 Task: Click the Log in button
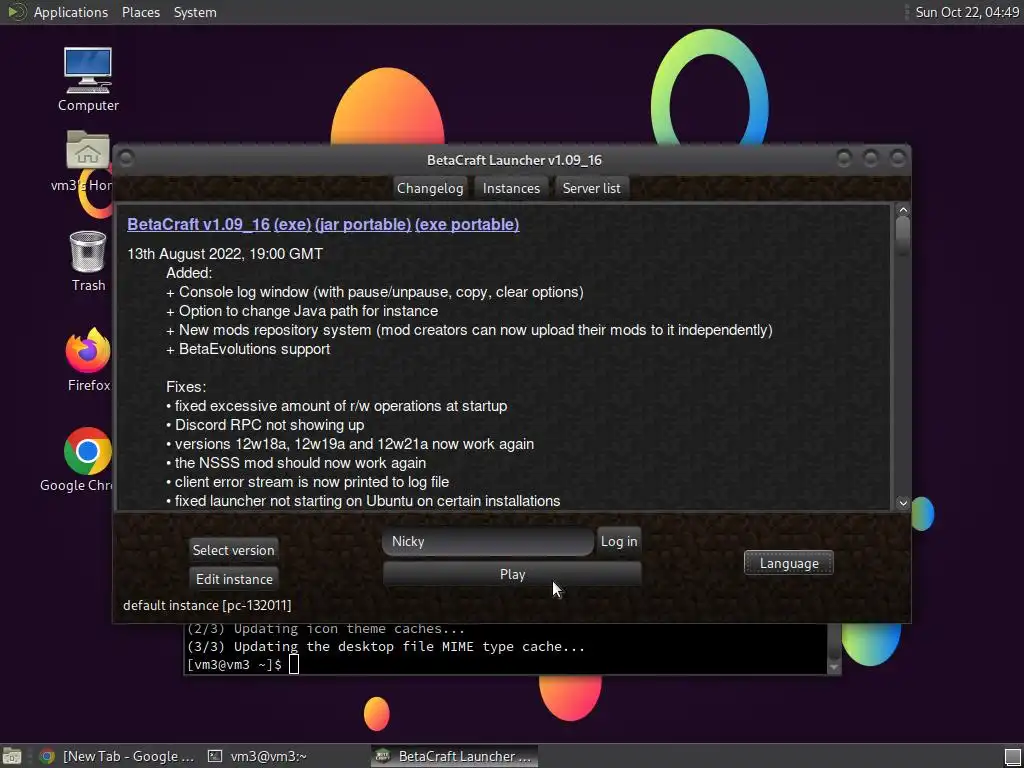click(x=618, y=541)
